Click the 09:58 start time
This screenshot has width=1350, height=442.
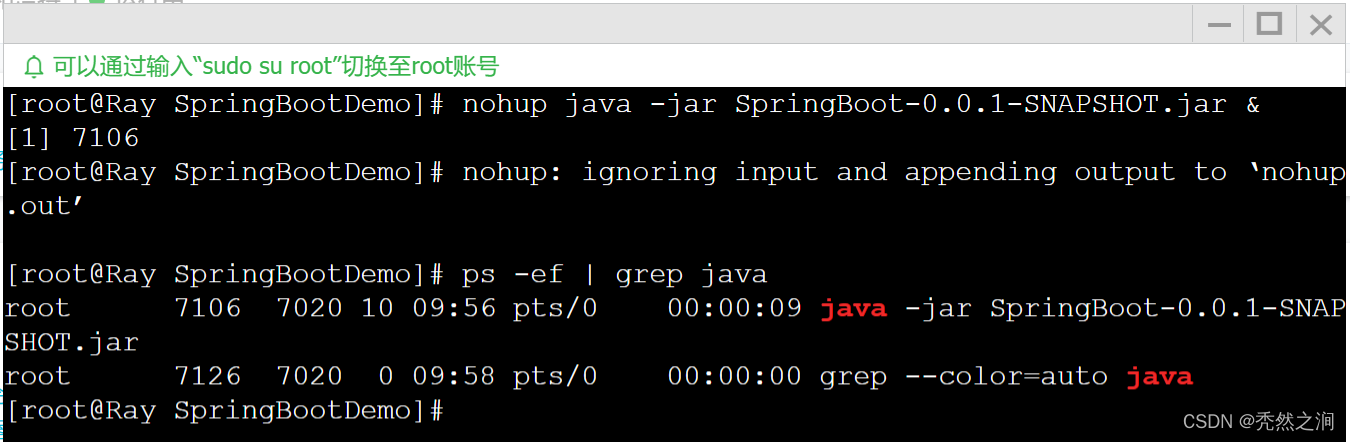[454, 376]
